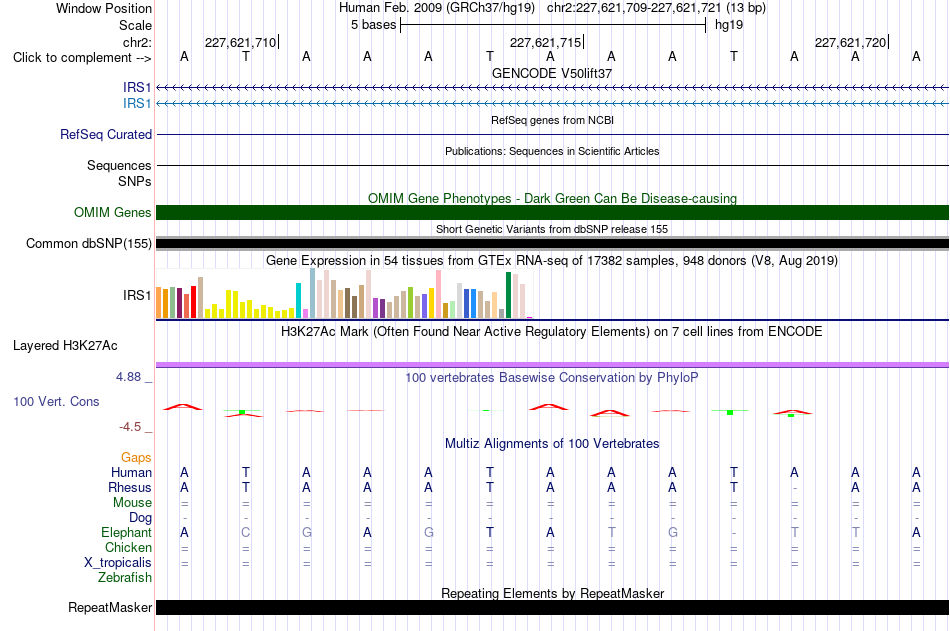Click the Zebrafish alignment row label
The height and width of the screenshot is (631, 950).
(x=125, y=578)
